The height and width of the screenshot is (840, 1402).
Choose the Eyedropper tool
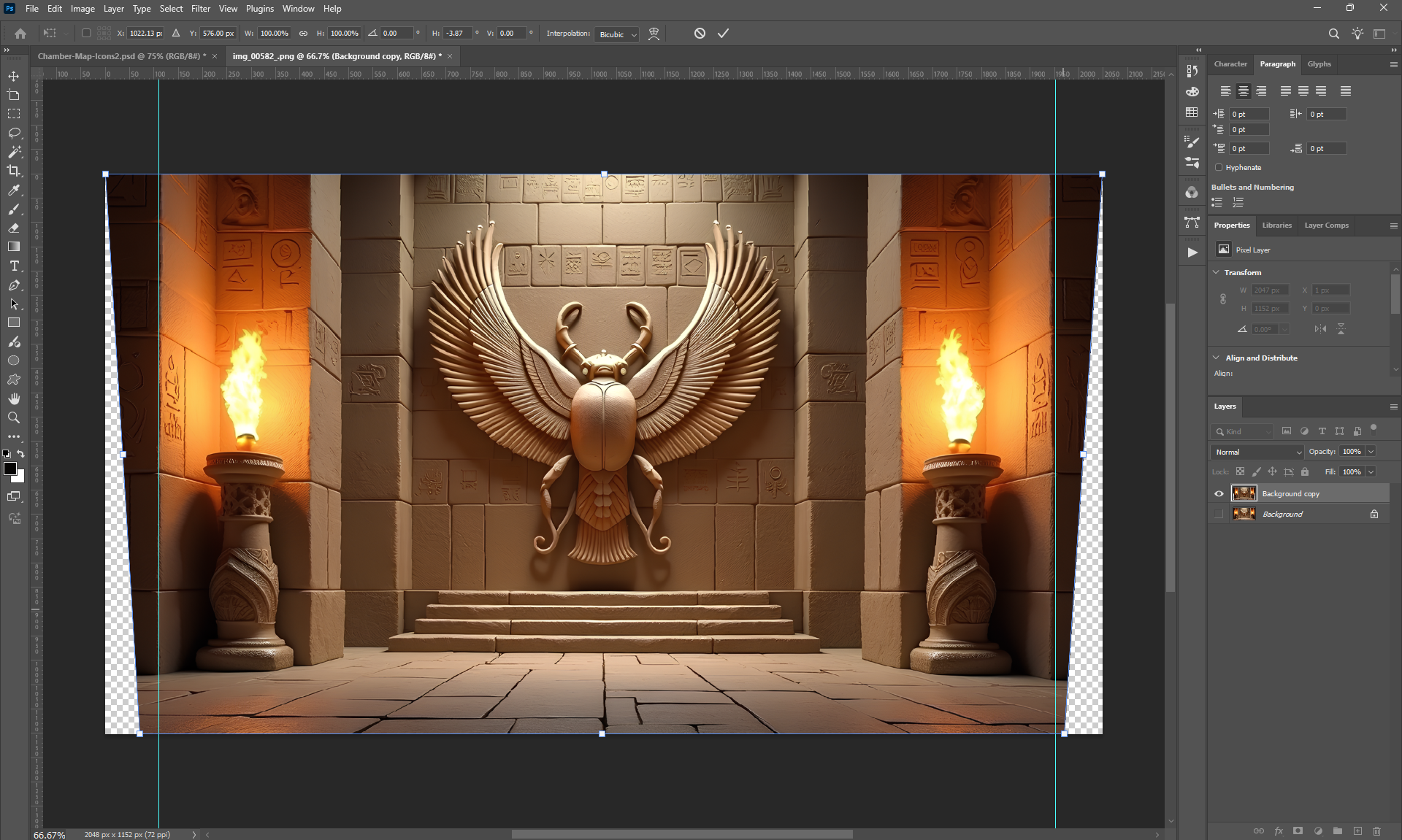(14, 190)
